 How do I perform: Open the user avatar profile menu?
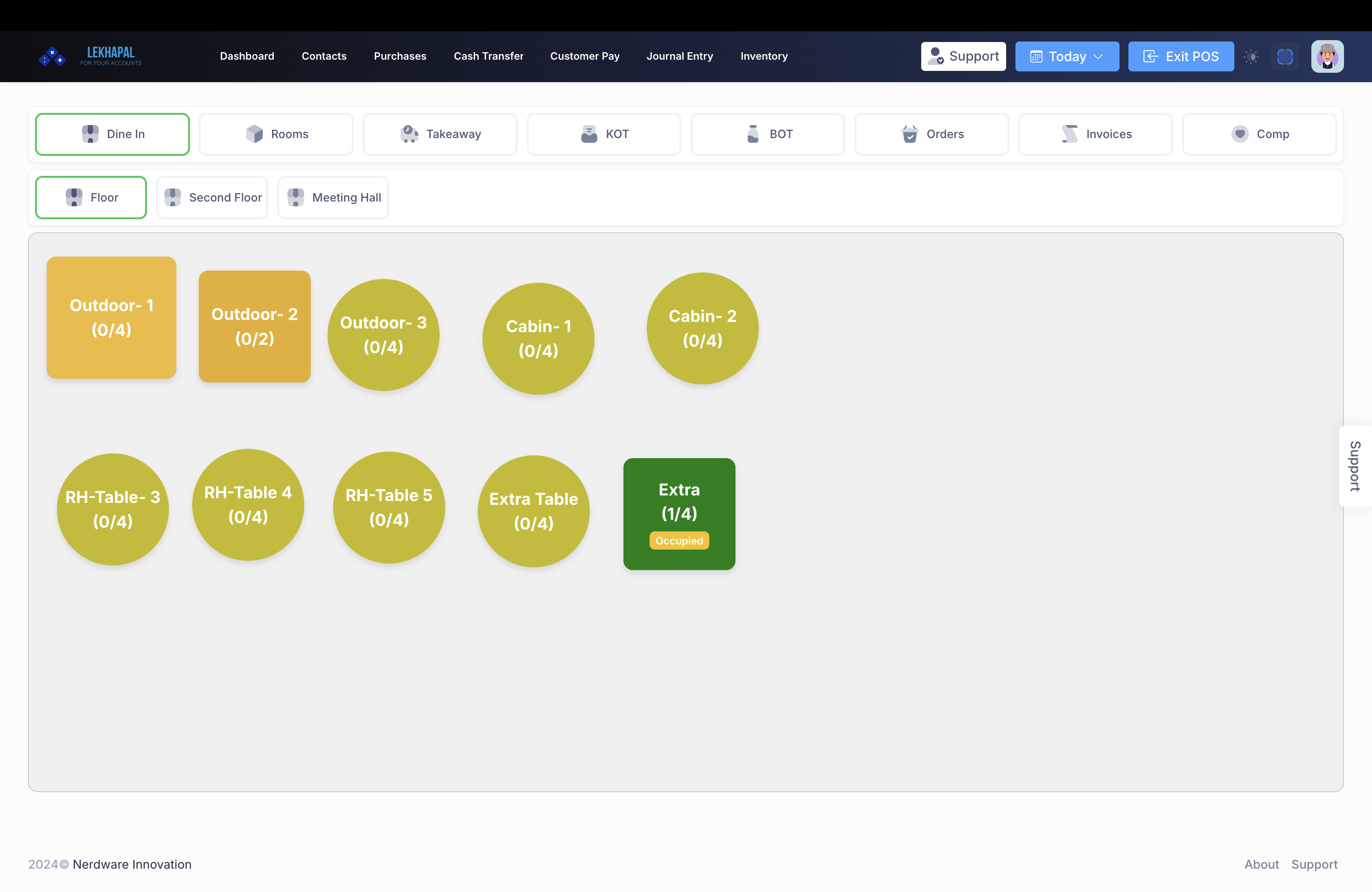tap(1327, 56)
